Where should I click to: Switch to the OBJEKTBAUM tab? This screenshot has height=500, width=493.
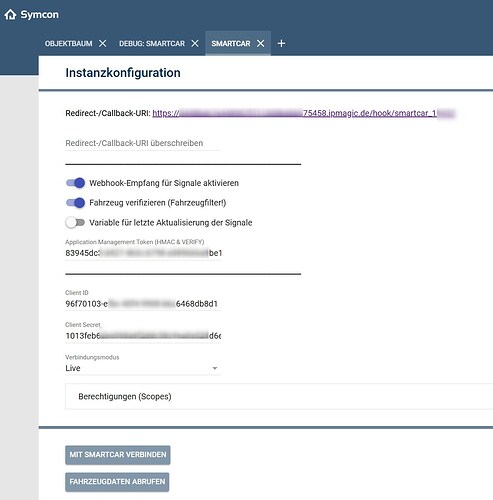pos(69,44)
